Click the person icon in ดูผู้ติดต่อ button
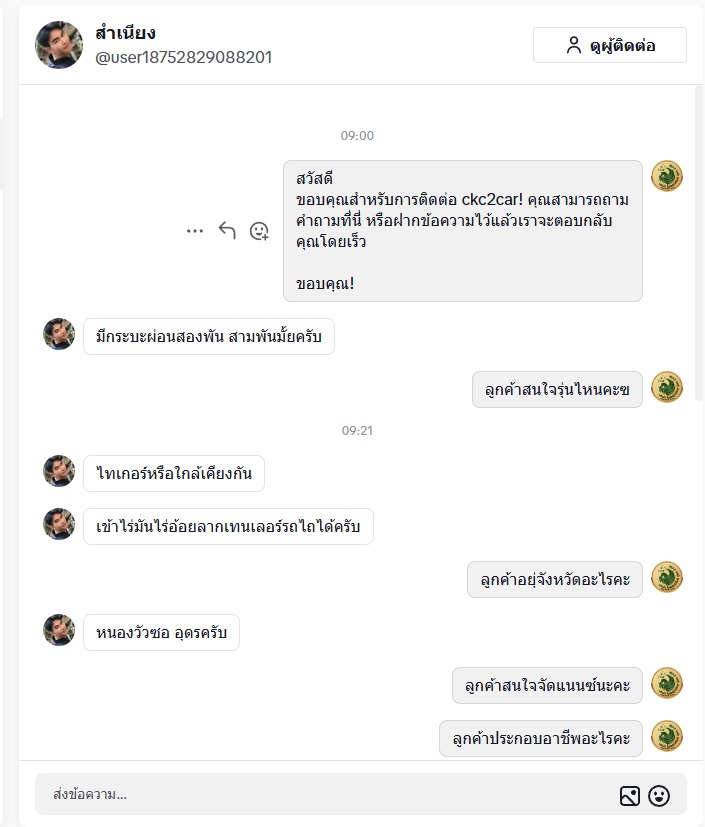This screenshot has width=705, height=827. [573, 45]
